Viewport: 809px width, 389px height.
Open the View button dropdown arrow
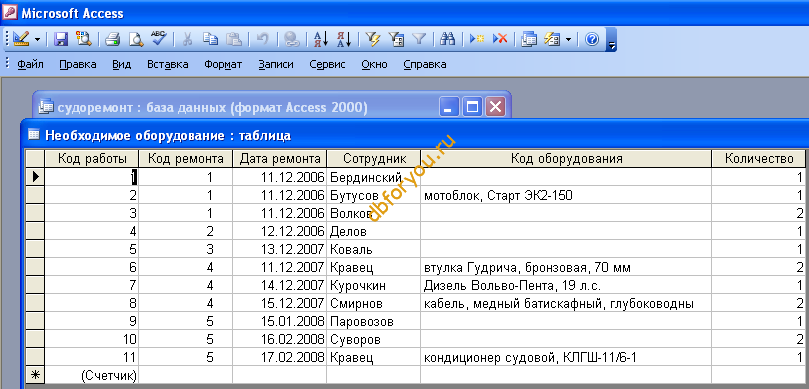37,39
